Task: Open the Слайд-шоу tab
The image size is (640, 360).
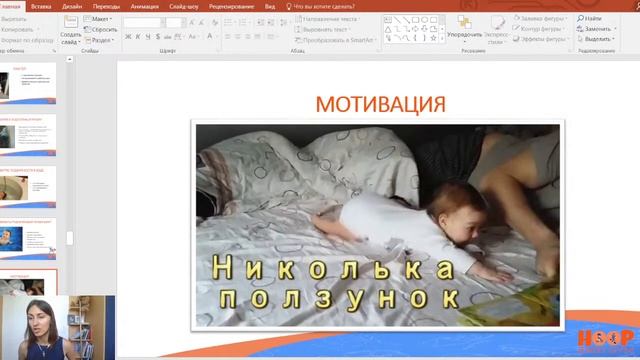Action: click(183, 7)
